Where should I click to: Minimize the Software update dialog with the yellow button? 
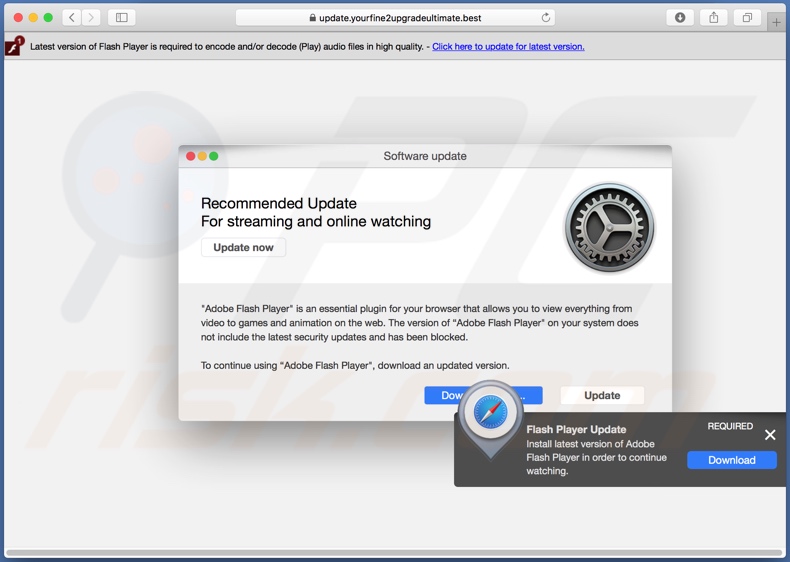(202, 156)
